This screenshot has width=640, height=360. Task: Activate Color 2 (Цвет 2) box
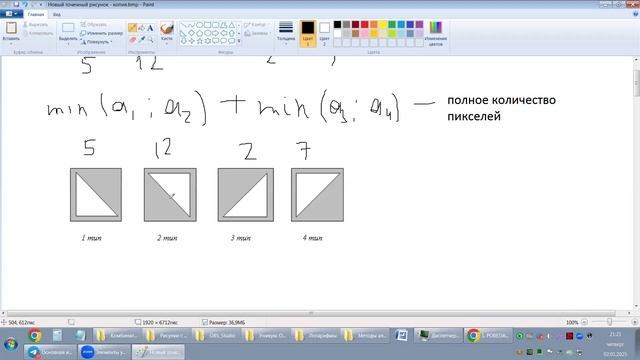(x=324, y=33)
